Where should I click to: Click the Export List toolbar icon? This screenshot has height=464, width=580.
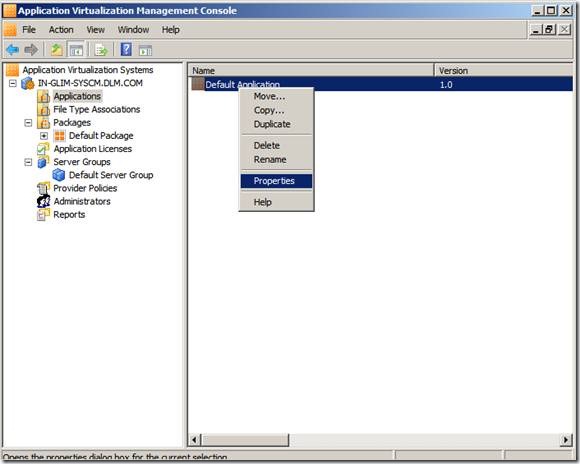[101, 50]
